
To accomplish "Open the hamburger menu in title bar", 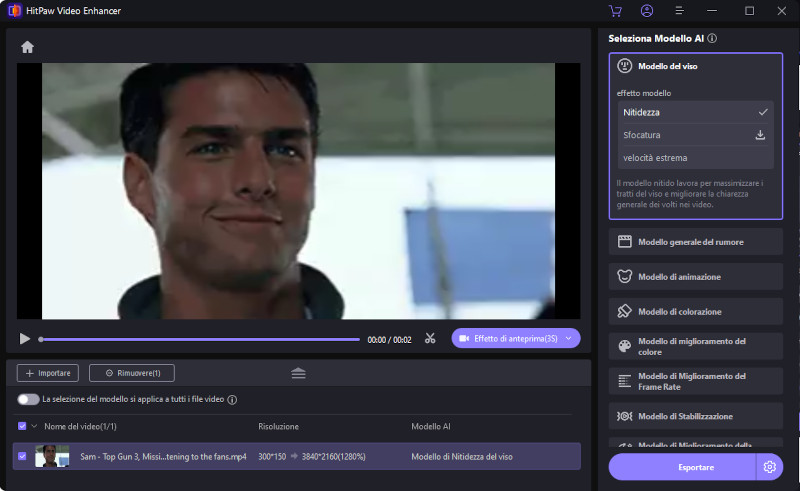I will coord(680,11).
